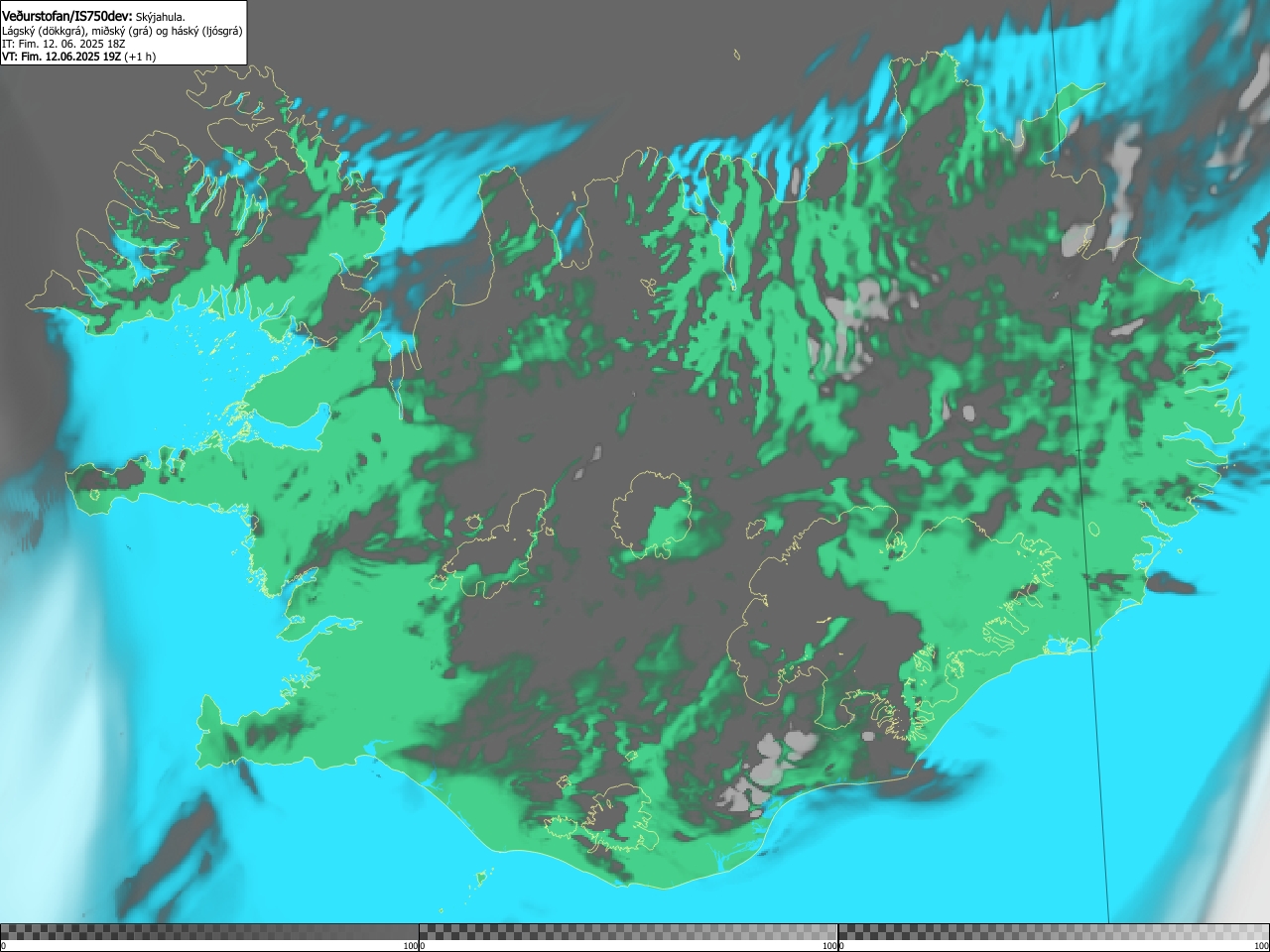Click the middle grey mid-cloud scale bar
Viewport: 1270px width, 952px height.
pos(628,932)
